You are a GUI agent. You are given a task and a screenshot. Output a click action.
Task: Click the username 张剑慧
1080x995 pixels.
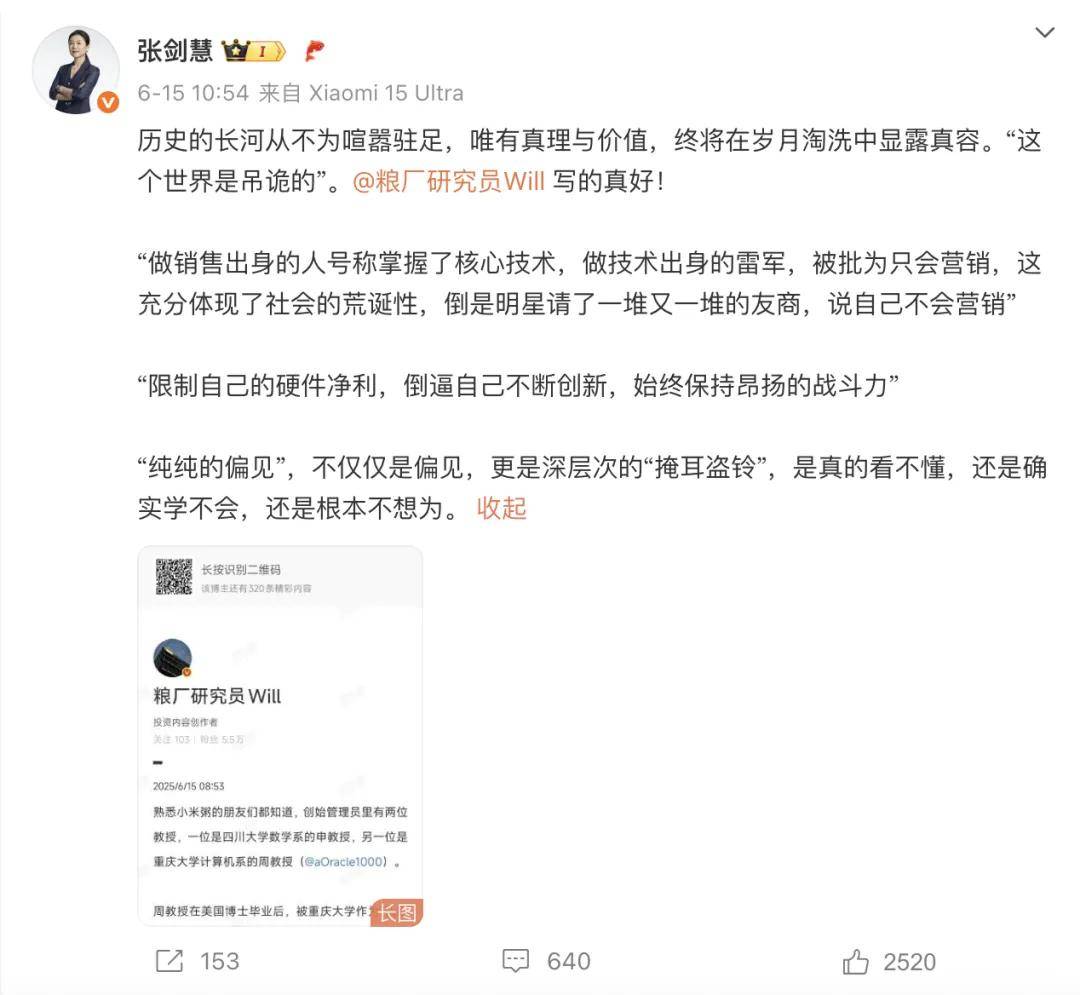[175, 50]
